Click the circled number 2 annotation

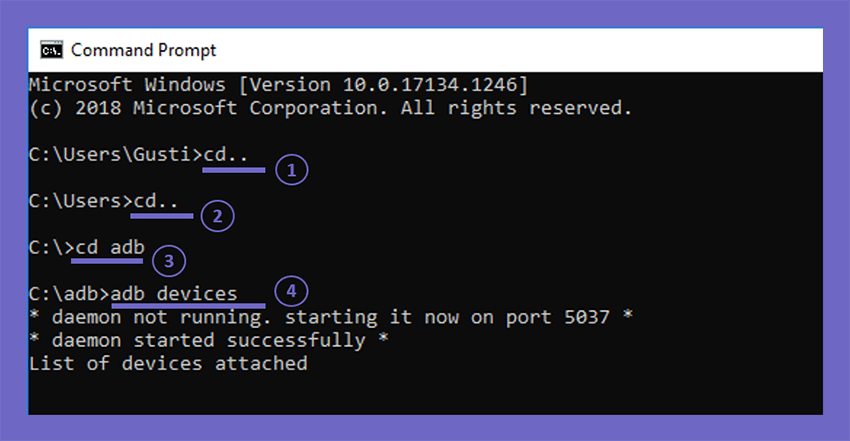217,216
